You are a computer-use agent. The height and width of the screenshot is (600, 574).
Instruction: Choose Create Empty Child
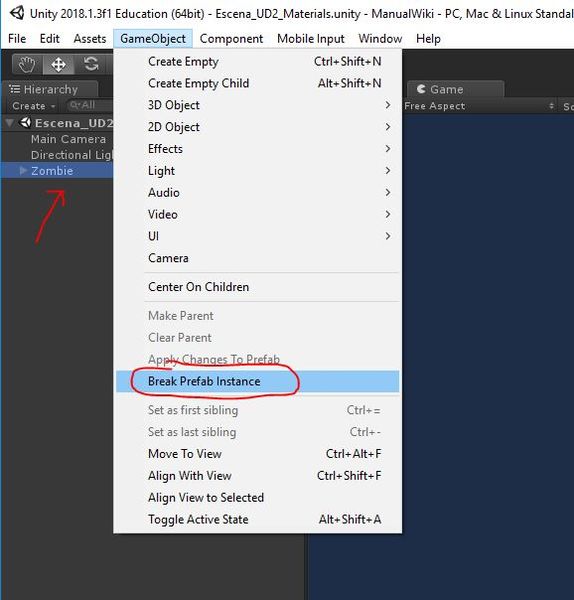pyautogui.click(x=258, y=83)
